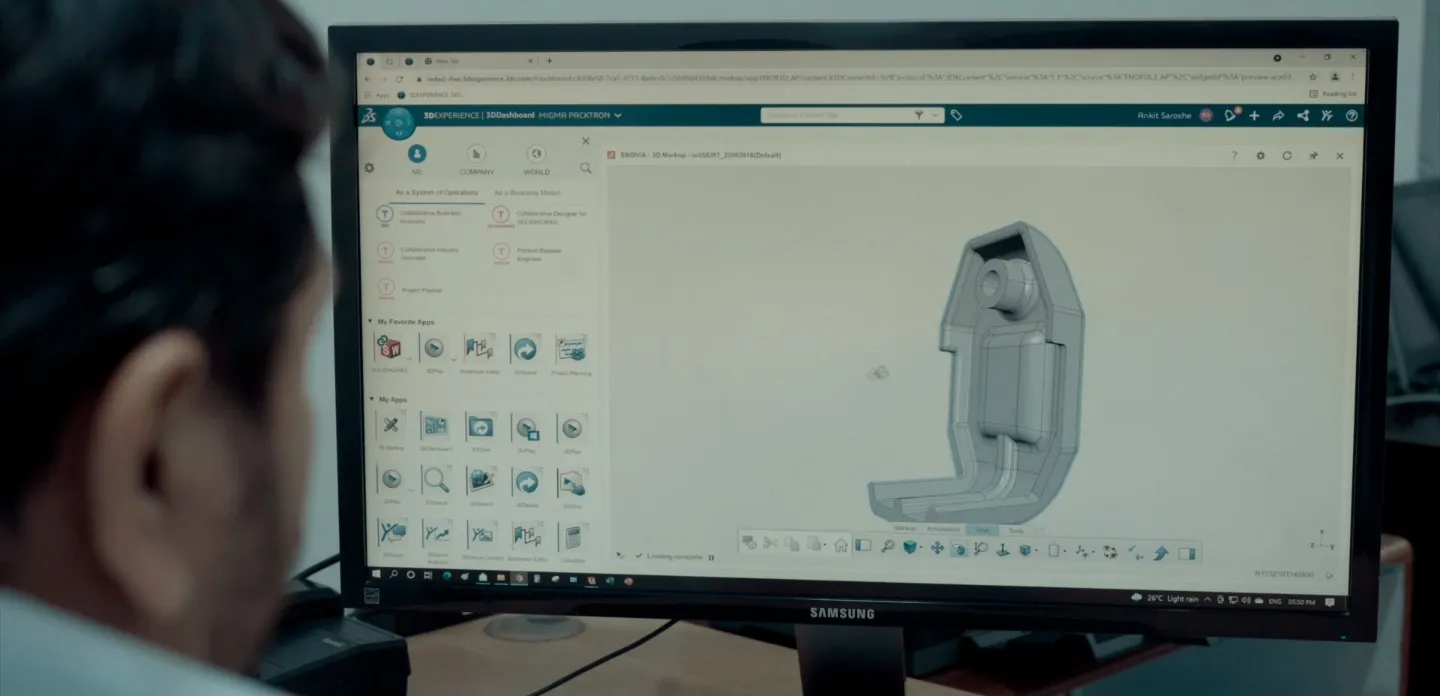Open the top bar Help icon
The width and height of the screenshot is (1440, 696).
[1352, 116]
